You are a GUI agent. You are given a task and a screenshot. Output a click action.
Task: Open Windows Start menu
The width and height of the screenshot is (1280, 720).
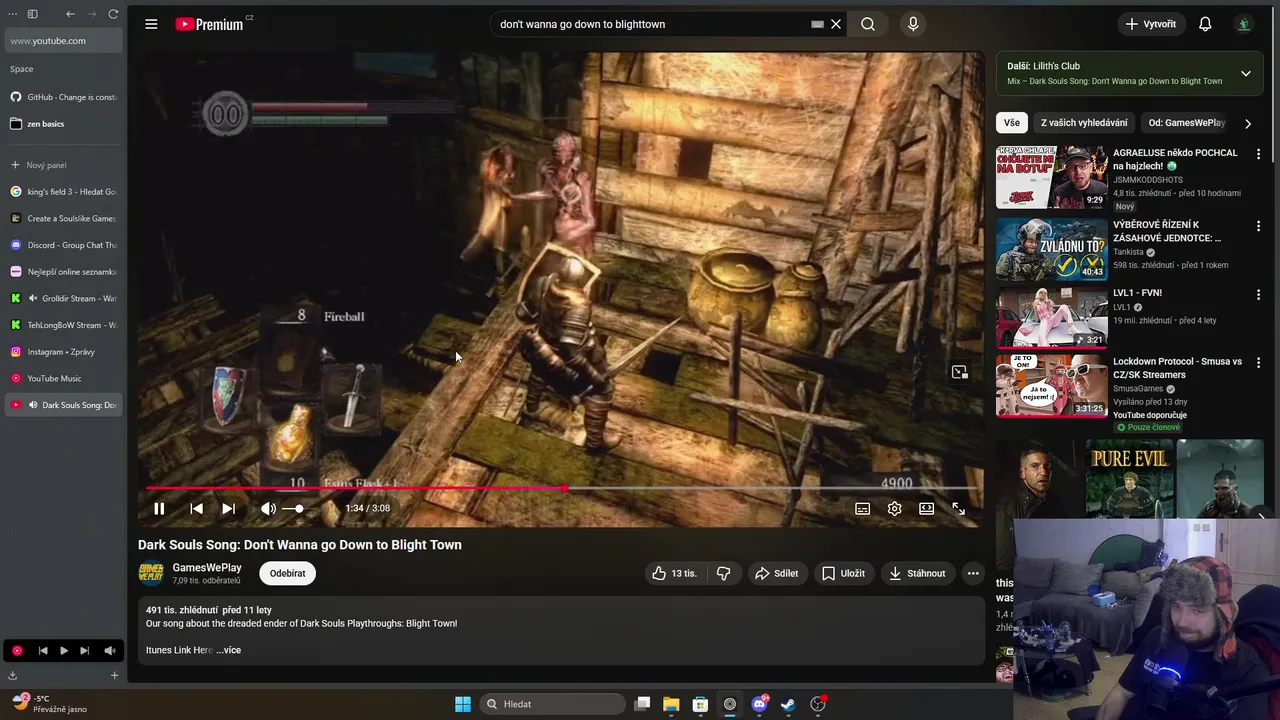pos(463,704)
